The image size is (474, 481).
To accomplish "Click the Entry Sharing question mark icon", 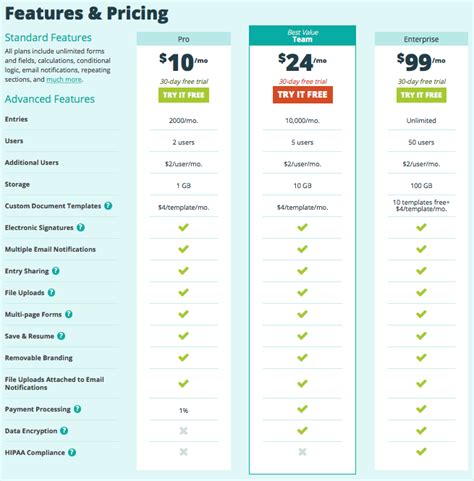I will 56,271.
